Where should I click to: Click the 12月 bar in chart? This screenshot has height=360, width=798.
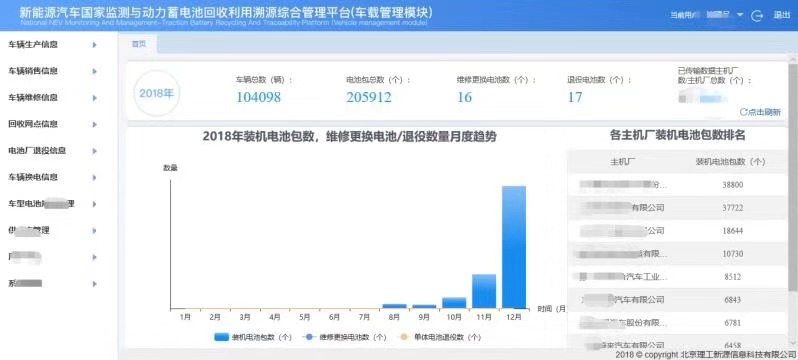pos(514,247)
